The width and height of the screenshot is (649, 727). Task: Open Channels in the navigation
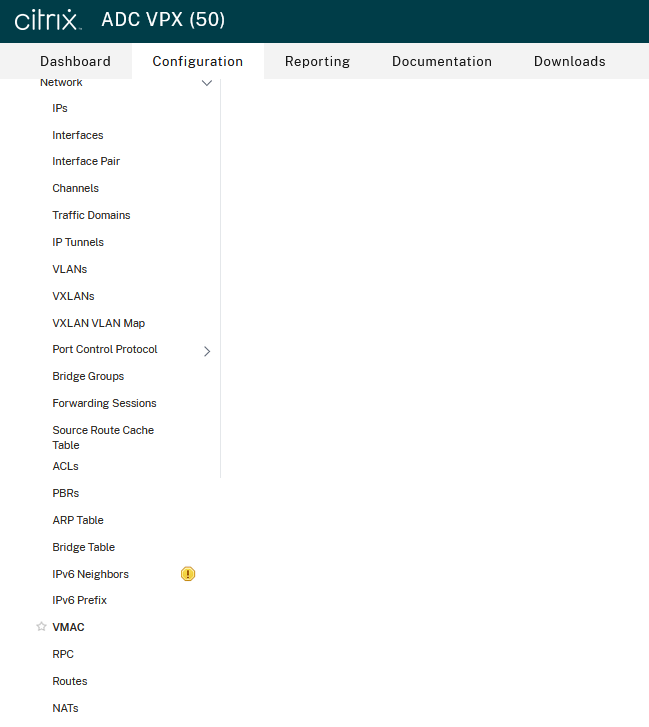[76, 188]
